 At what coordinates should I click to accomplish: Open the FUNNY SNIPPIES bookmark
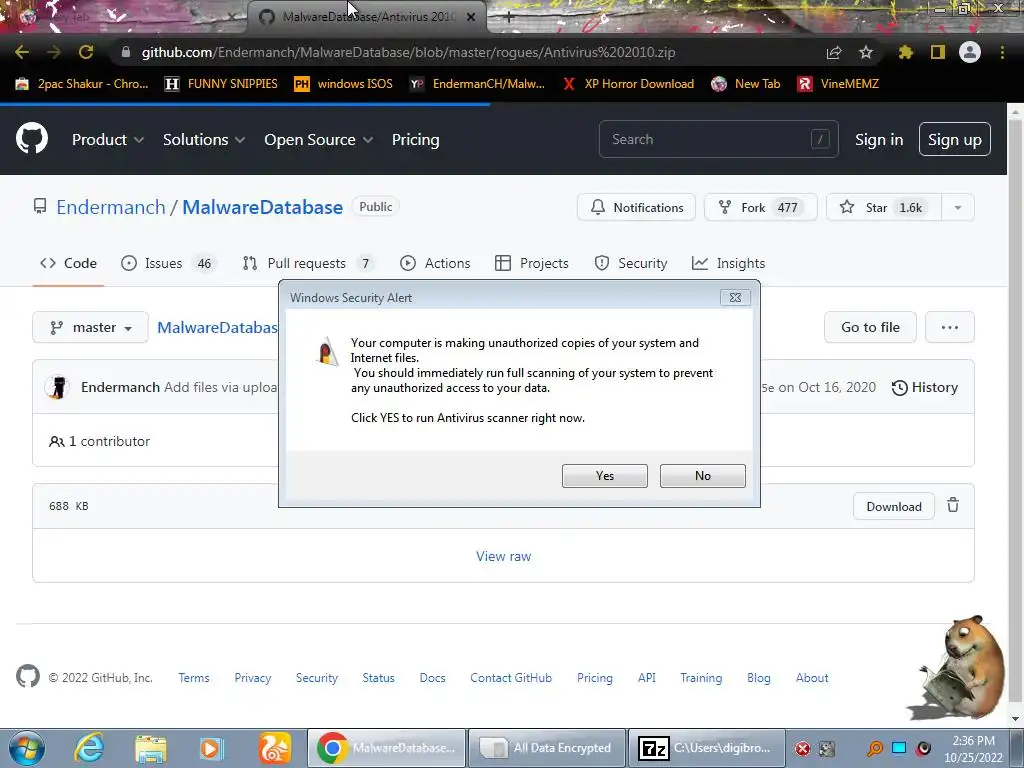tap(221, 84)
